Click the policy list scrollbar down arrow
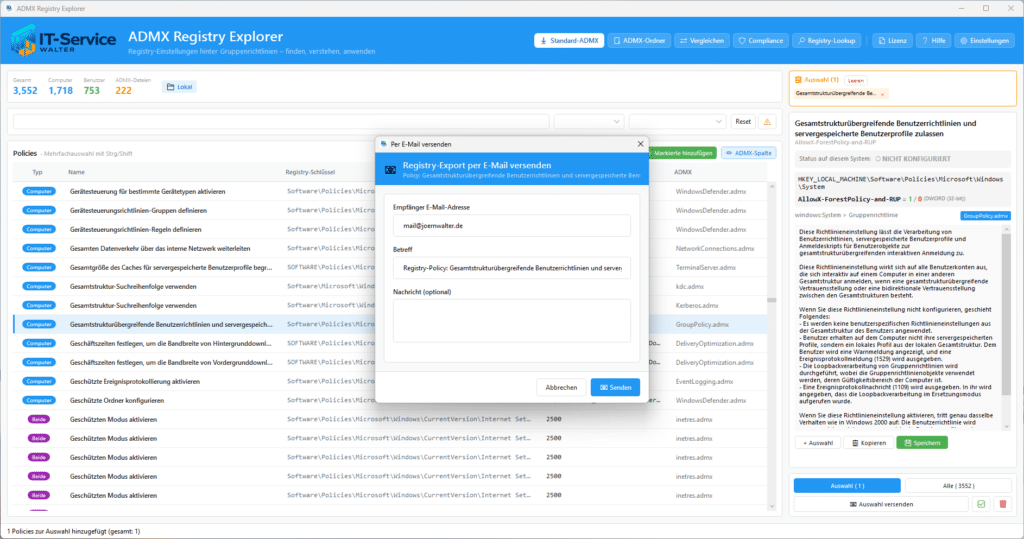 [x=771, y=506]
